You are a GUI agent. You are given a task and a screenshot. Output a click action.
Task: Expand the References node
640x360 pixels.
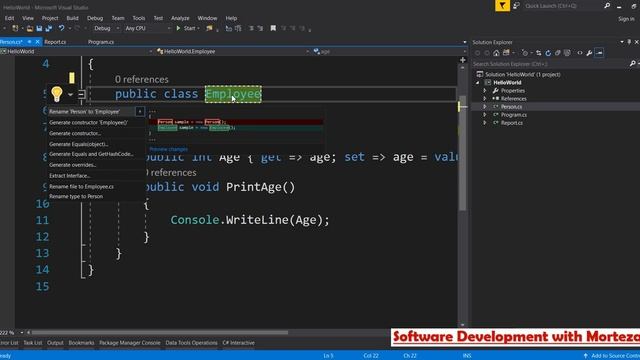[x=485, y=99]
